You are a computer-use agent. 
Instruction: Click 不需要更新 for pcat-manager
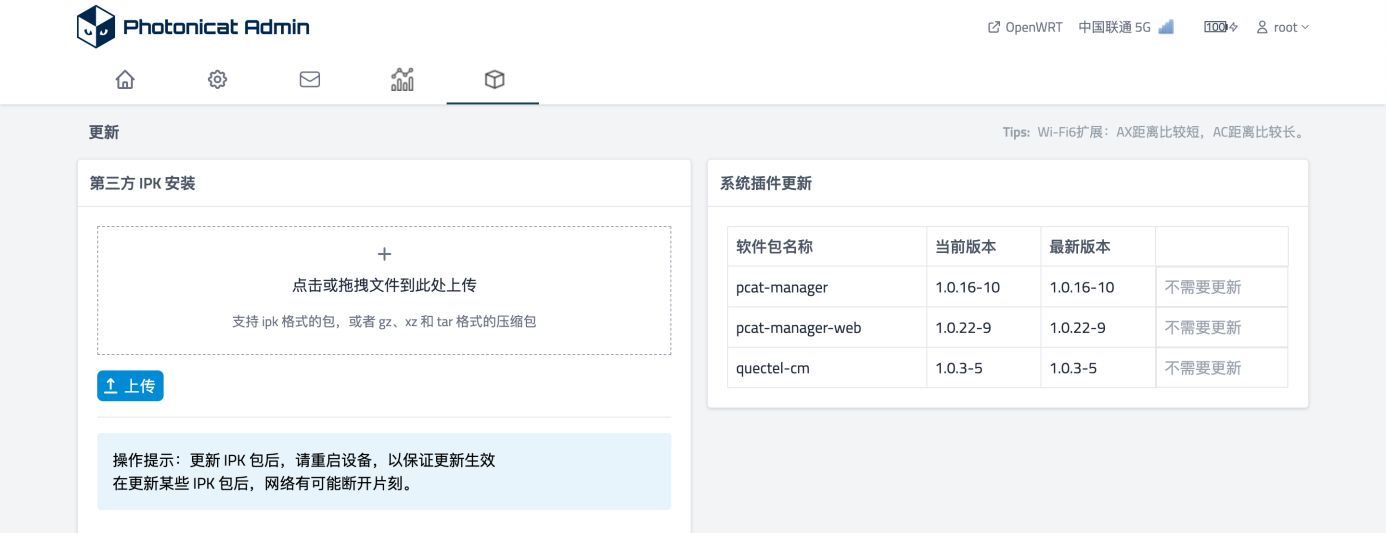pyautogui.click(x=1203, y=287)
